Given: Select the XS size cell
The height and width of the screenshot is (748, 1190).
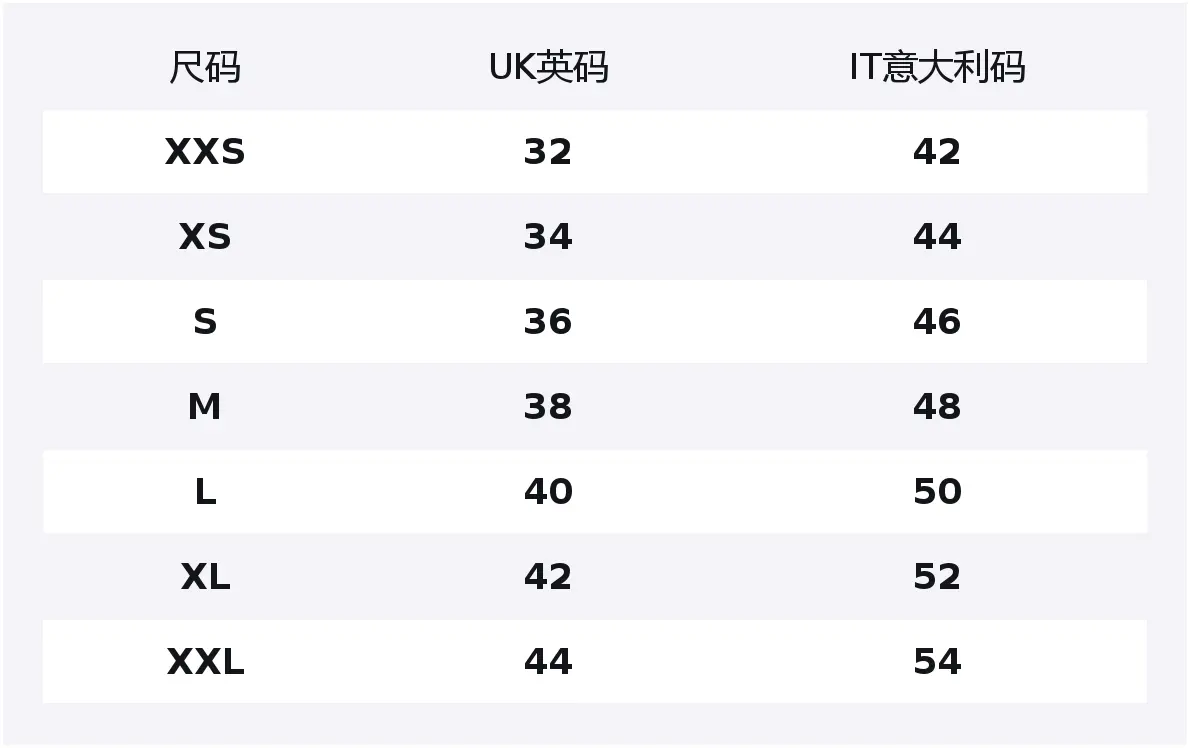Looking at the screenshot, I should point(205,237).
